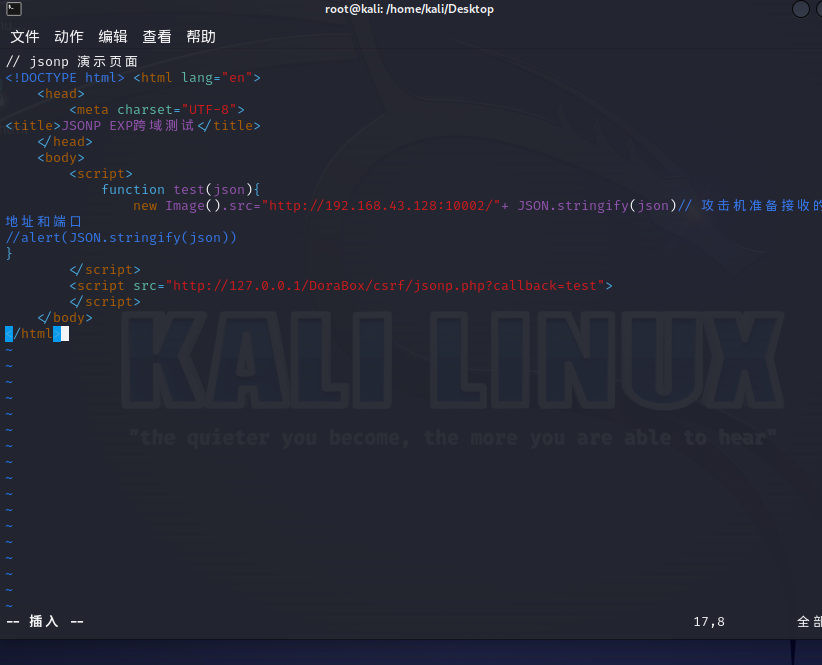Click the '//alert(JSON.stringify(json))' line
The image size is (822, 665).
(121, 237)
